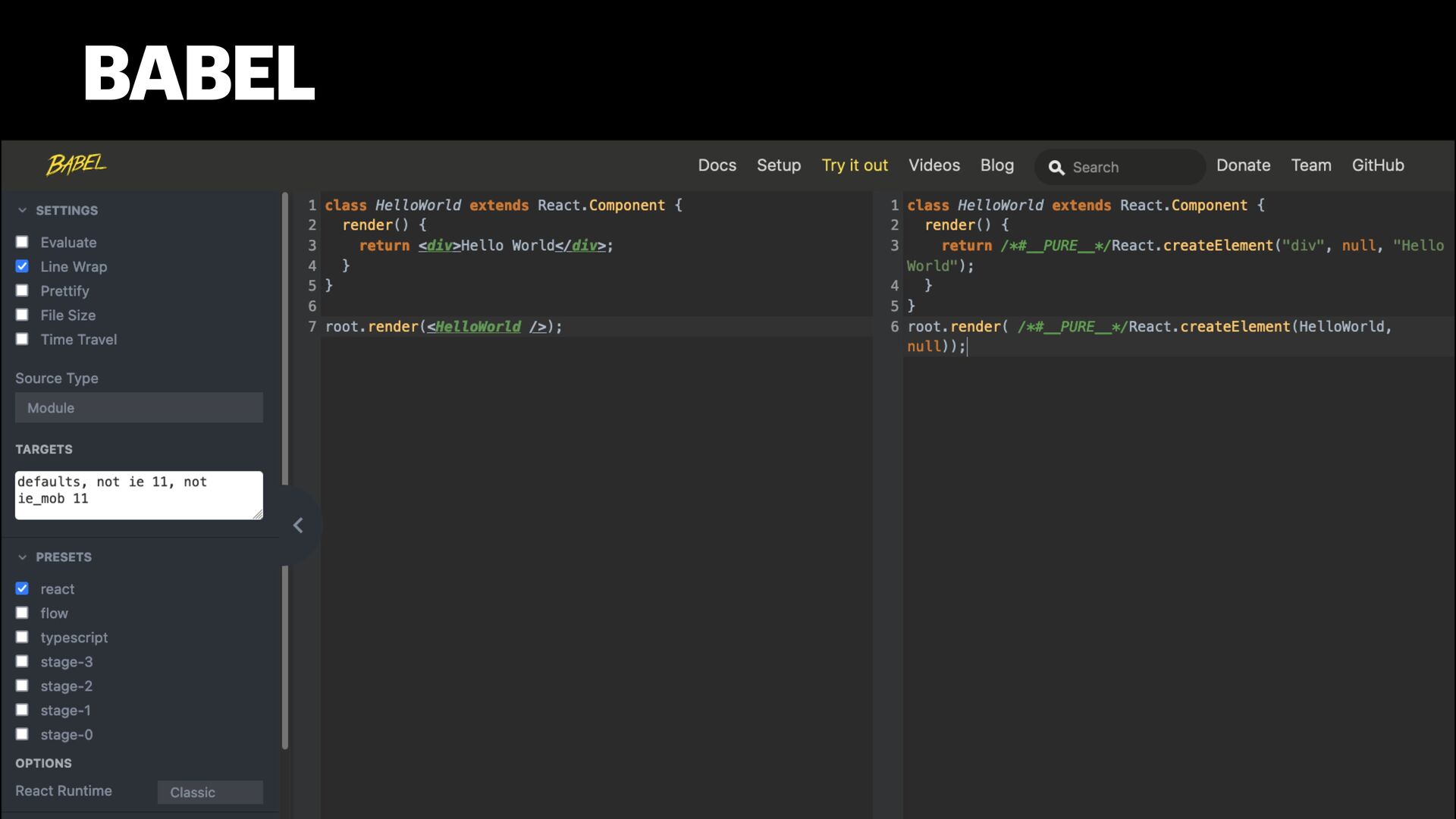Open the Blog page
The image size is (1456, 819).
click(996, 165)
